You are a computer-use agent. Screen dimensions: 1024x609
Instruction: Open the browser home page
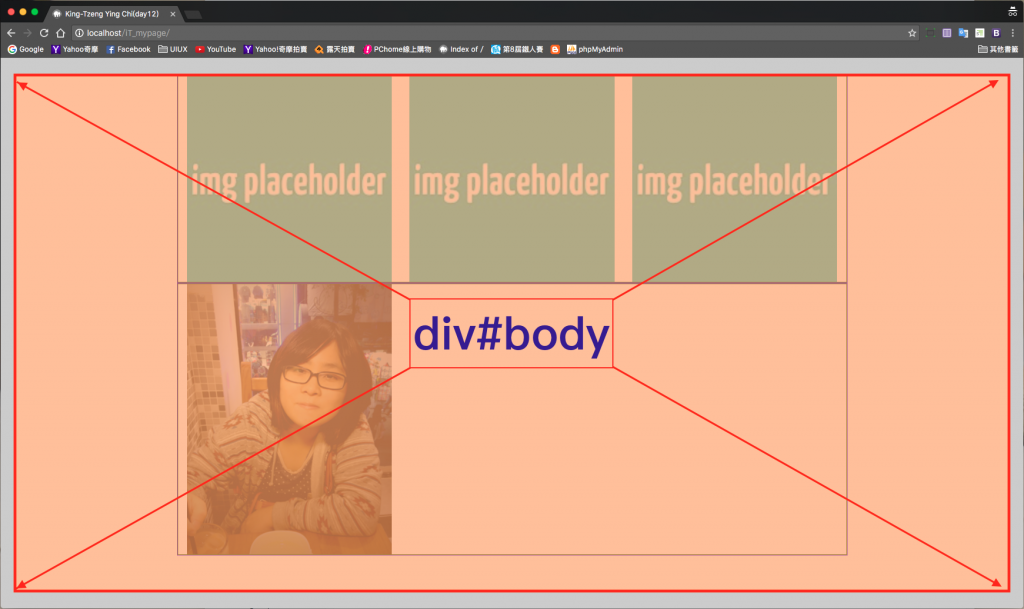pos(61,33)
